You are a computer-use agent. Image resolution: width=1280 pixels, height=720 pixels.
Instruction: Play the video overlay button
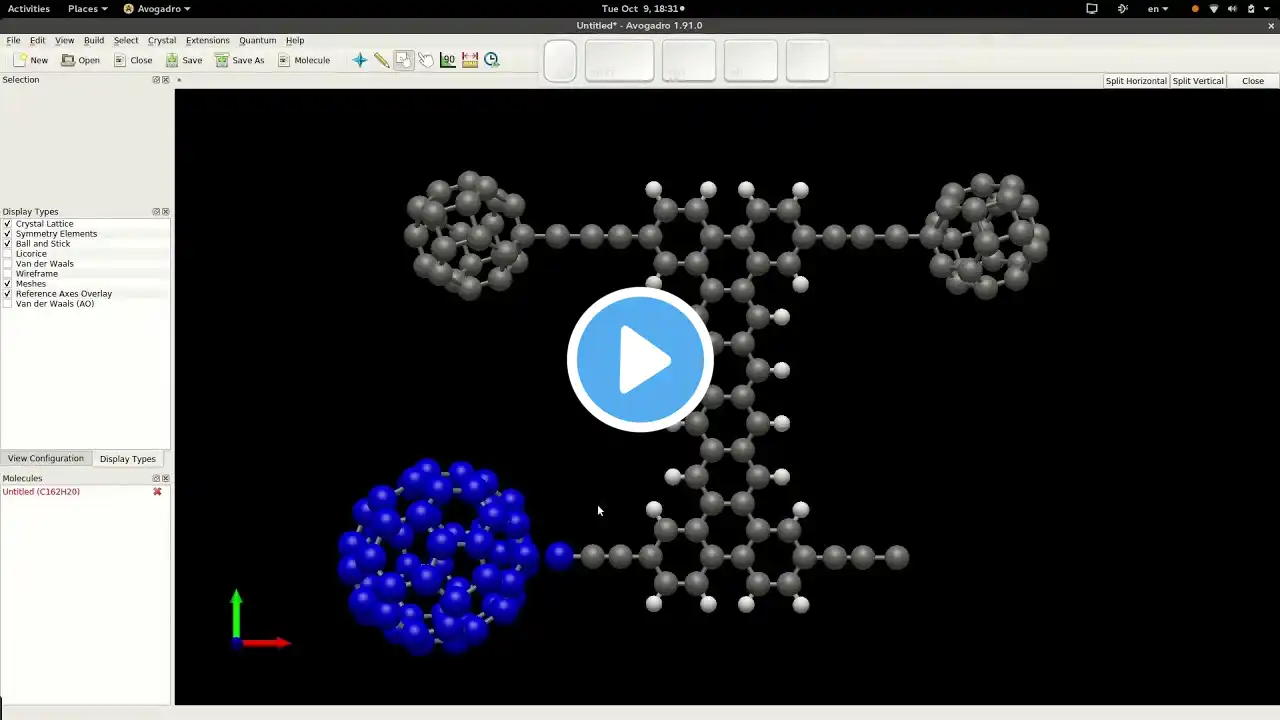(x=640, y=360)
